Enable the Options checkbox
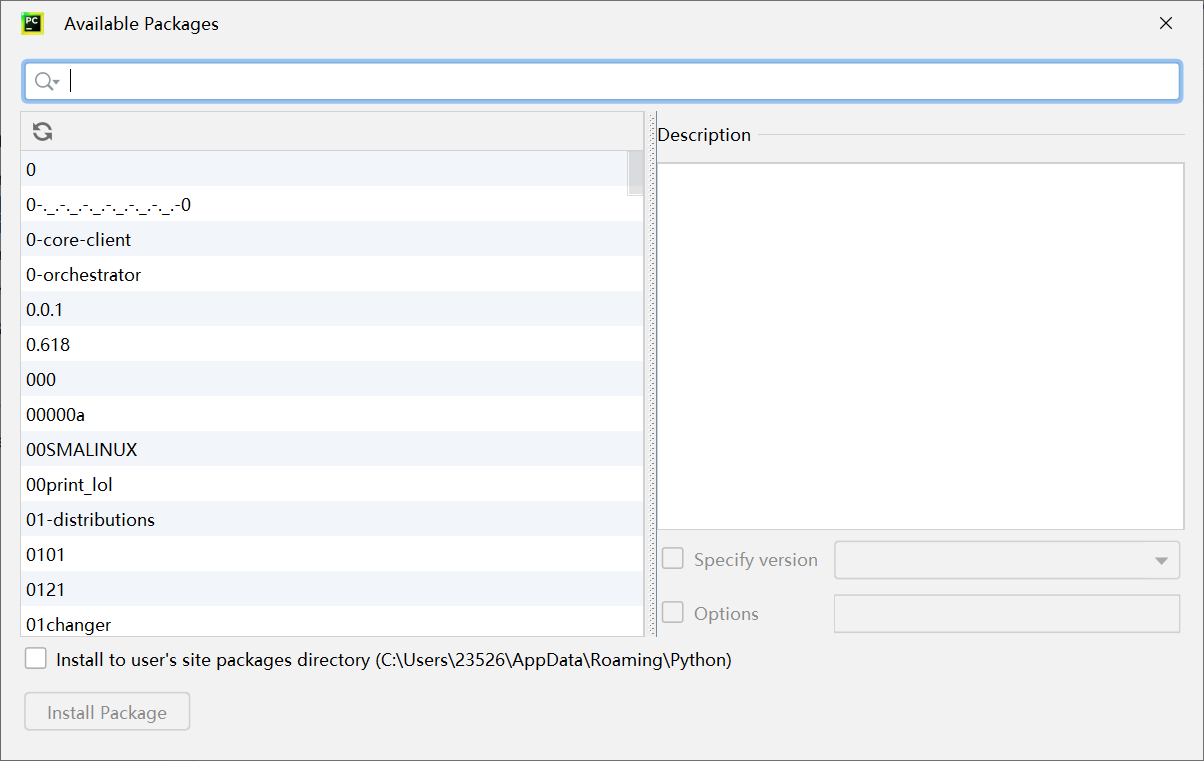This screenshot has height=761, width=1204. [x=672, y=613]
